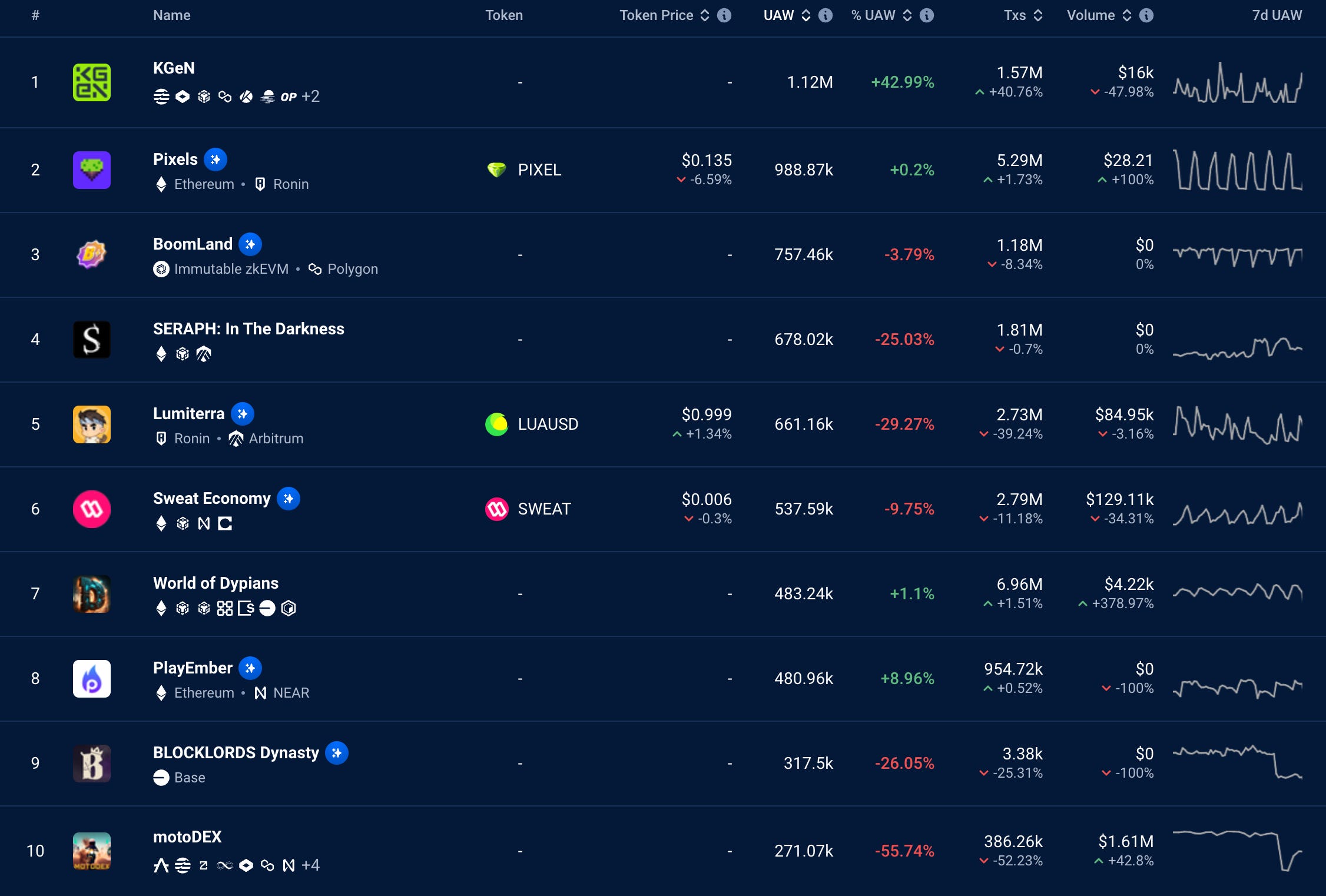
Task: Click the KGeN game logo icon
Action: point(91,82)
